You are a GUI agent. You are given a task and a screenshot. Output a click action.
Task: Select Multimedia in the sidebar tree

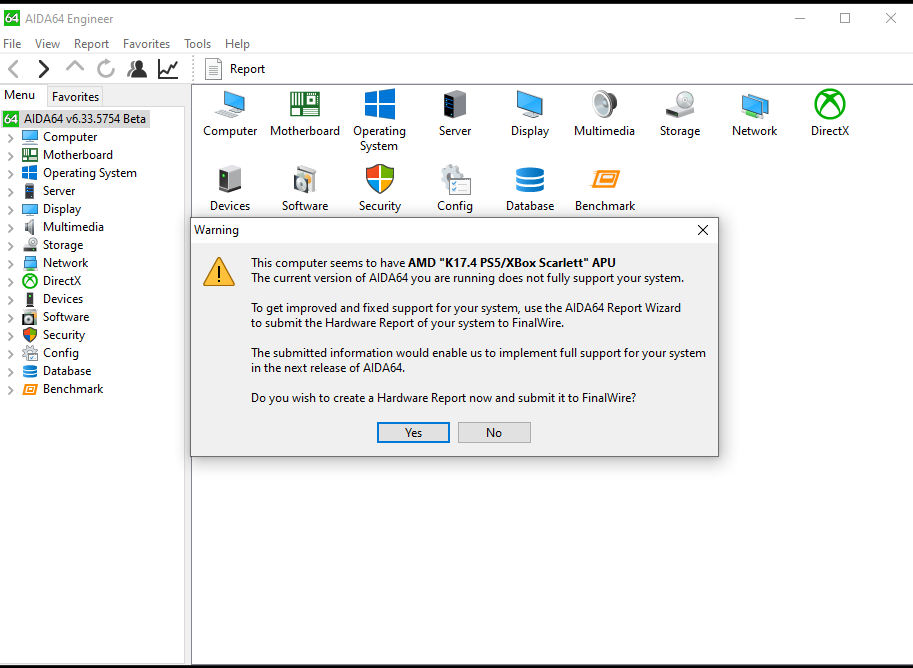63,227
